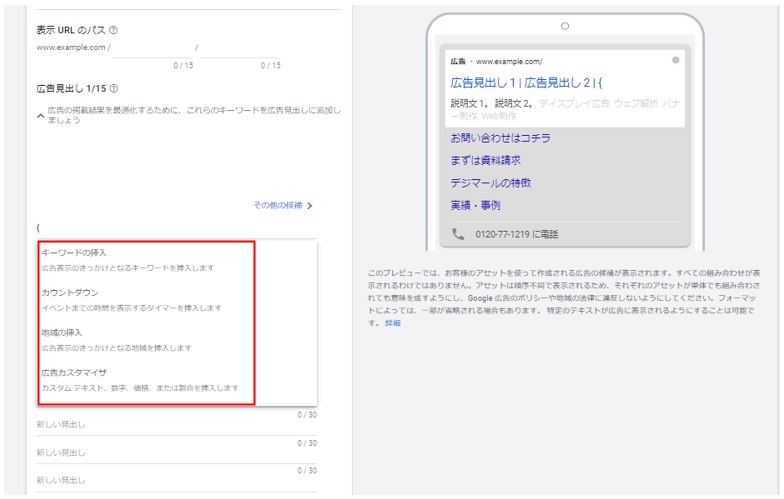The image size is (784, 499).
Task: Open その他の候補 link
Action: 278,205
